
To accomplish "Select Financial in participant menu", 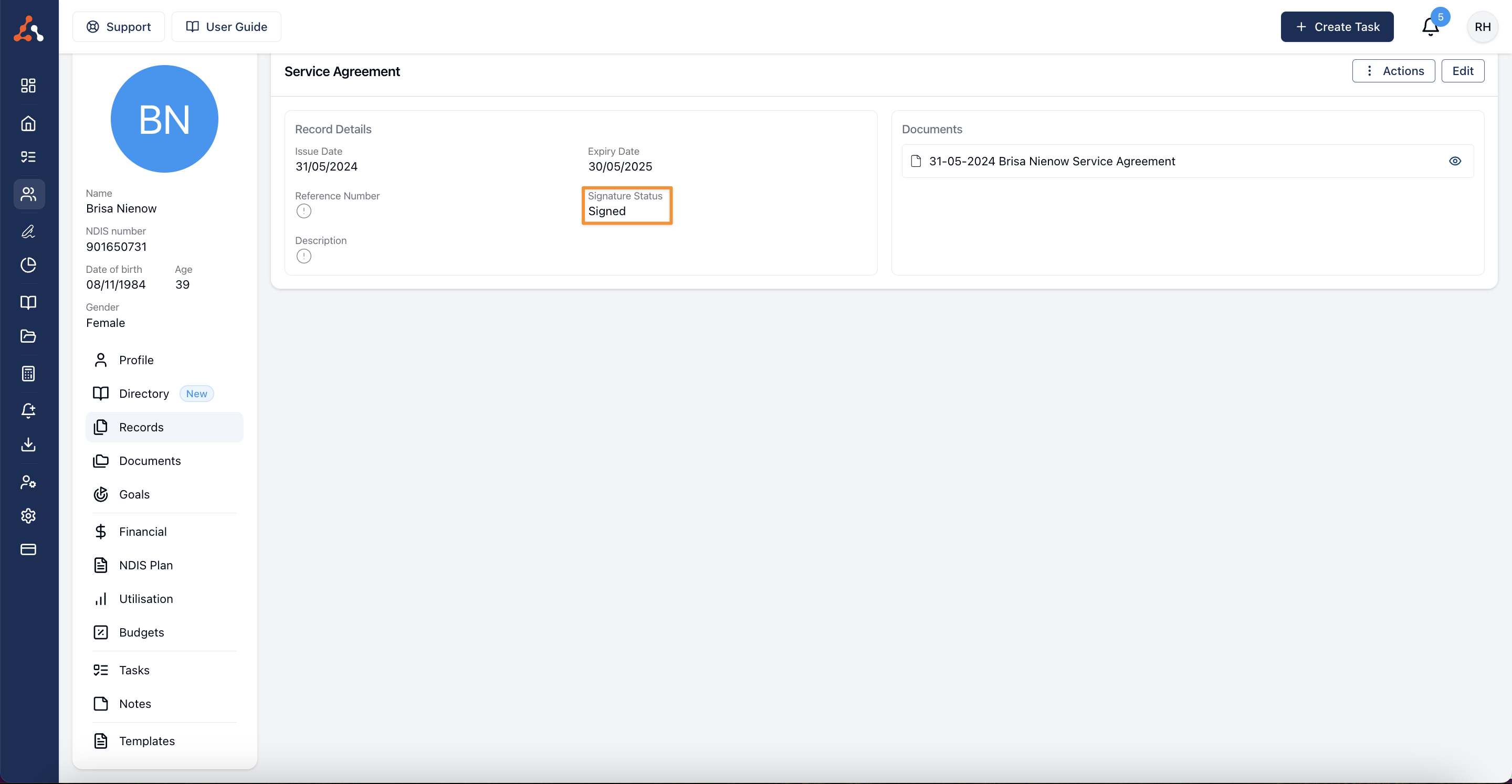I will (x=164, y=532).
